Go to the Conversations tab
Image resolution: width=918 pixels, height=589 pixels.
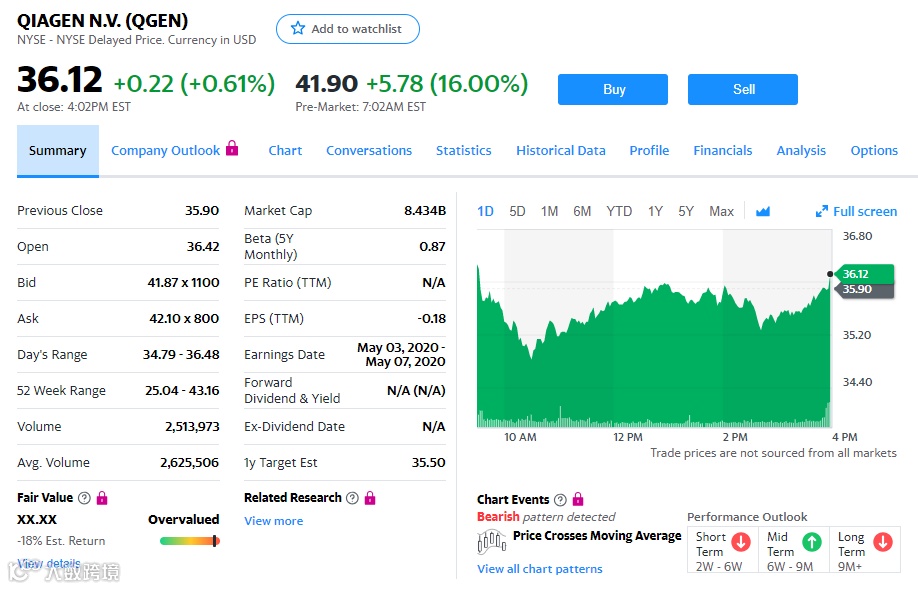(369, 150)
